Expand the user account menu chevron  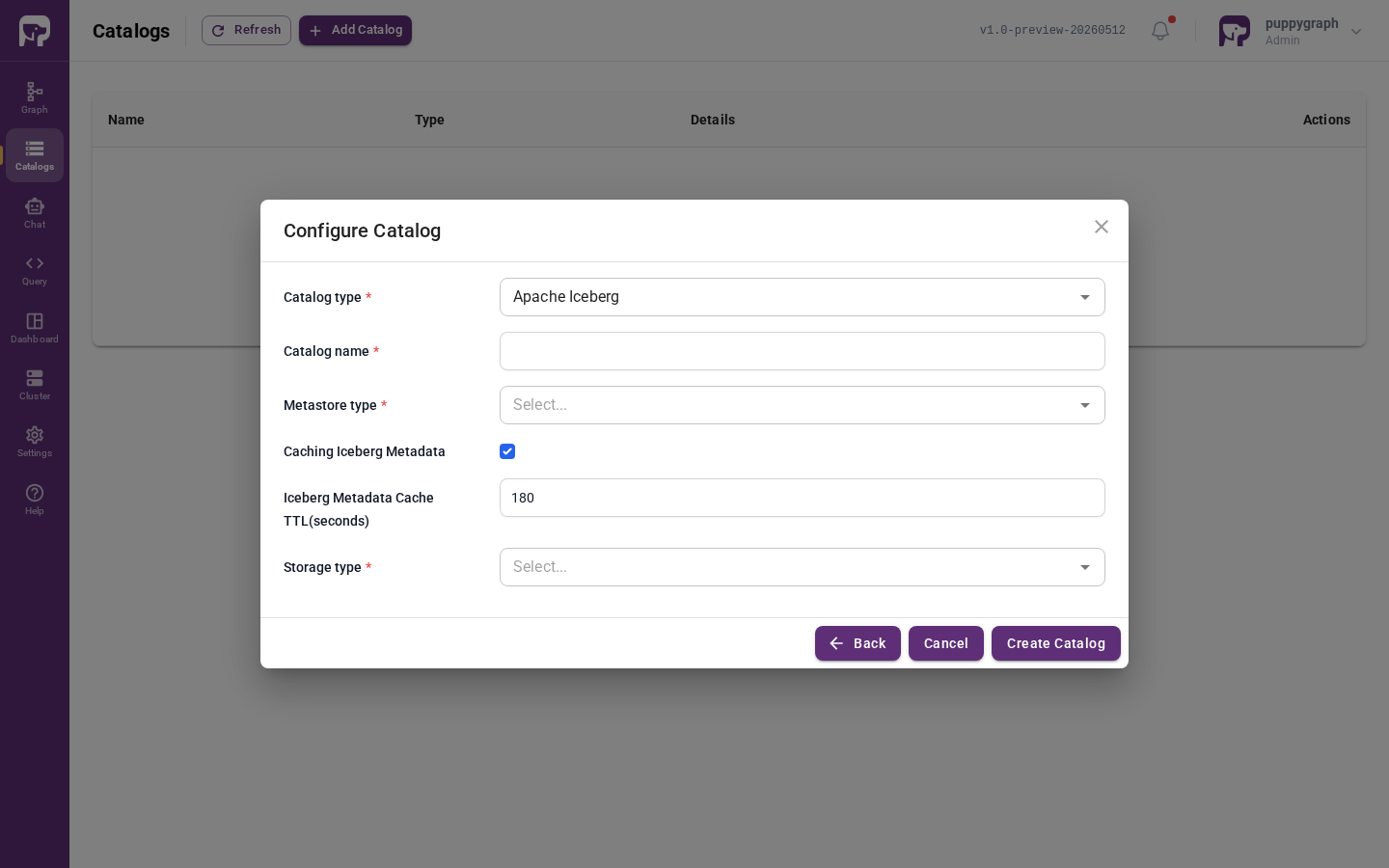(1356, 32)
